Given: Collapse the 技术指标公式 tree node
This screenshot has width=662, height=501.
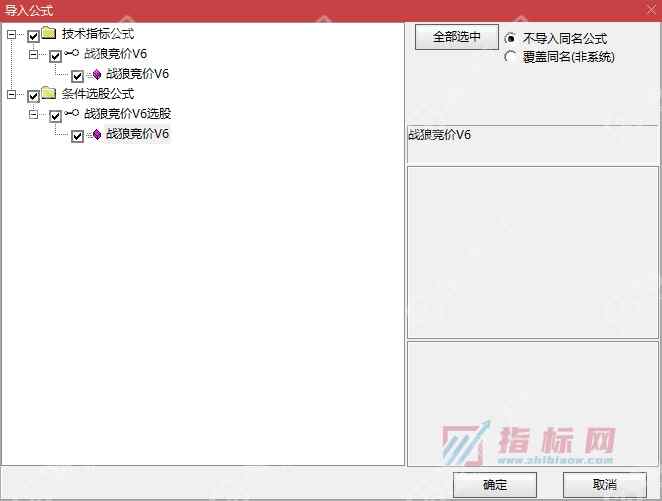Looking at the screenshot, I should point(12,34).
